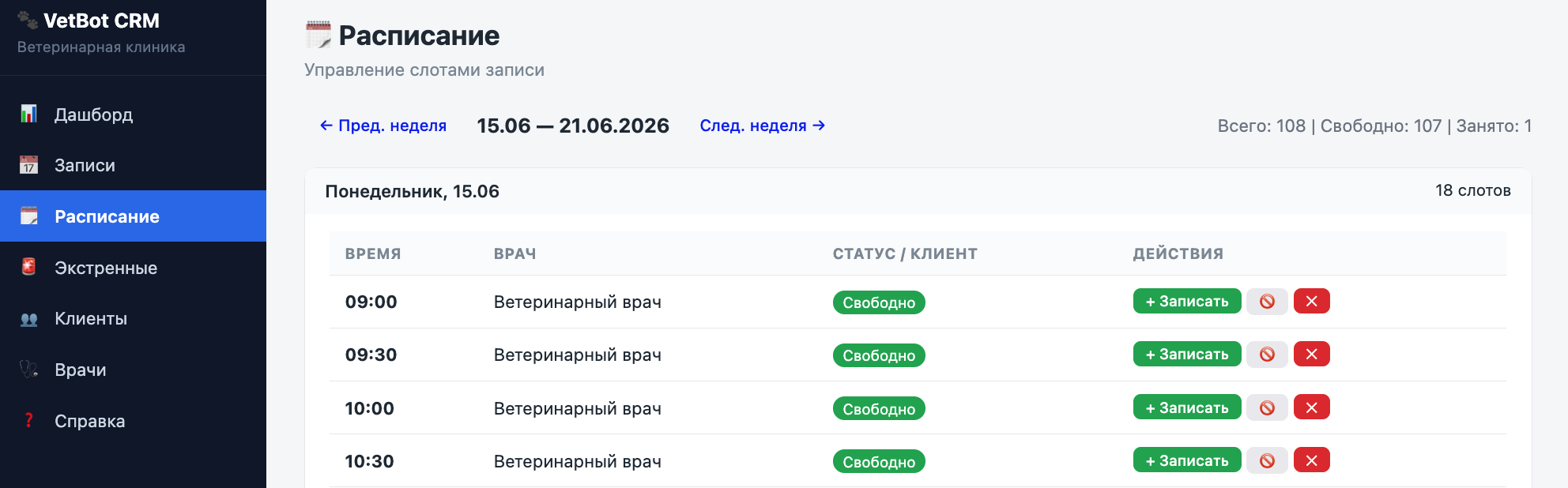
Task: Go to previous week via Пред. неделя
Action: pyautogui.click(x=383, y=126)
